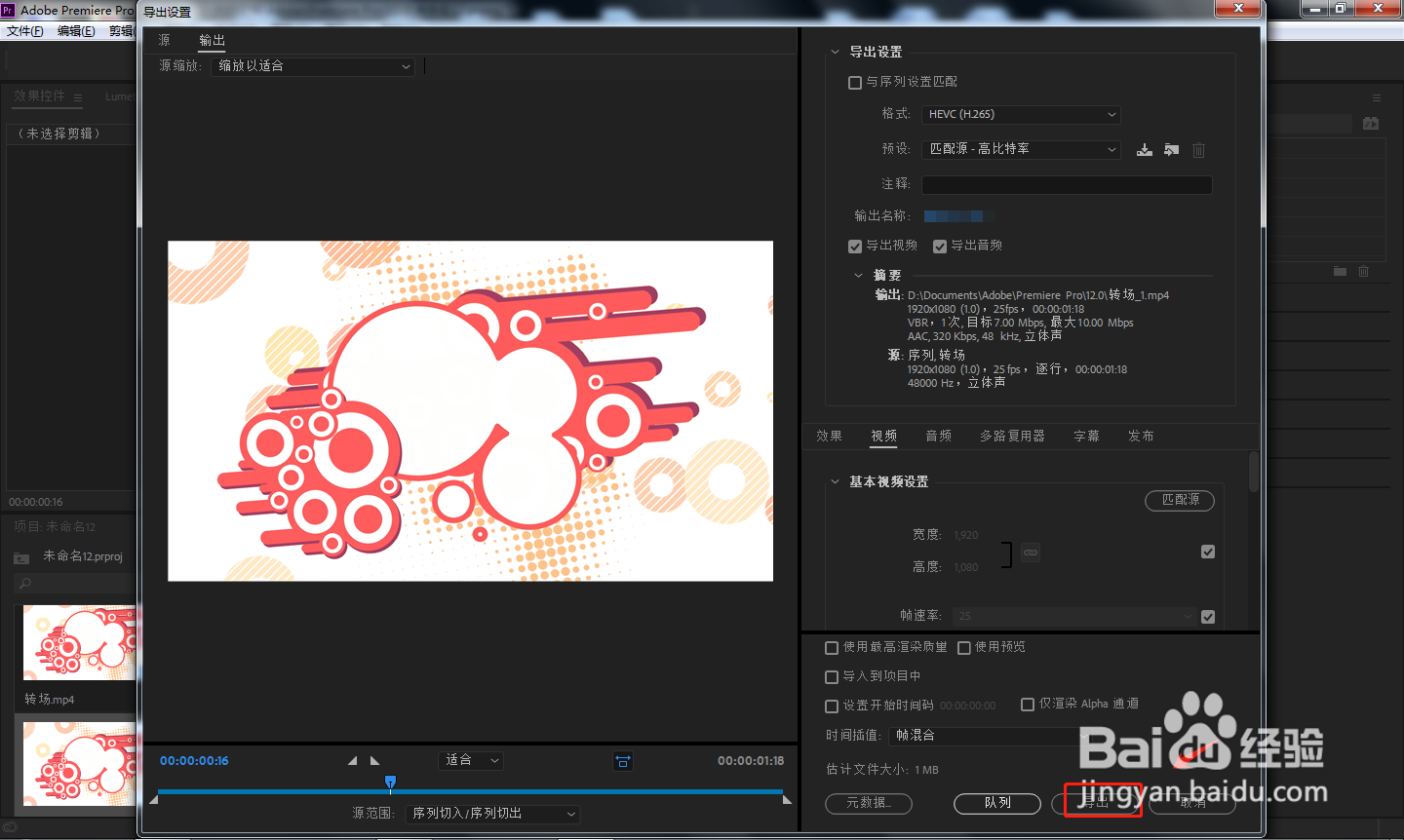Toggle 与序列设置匹配 checkbox

855,83
